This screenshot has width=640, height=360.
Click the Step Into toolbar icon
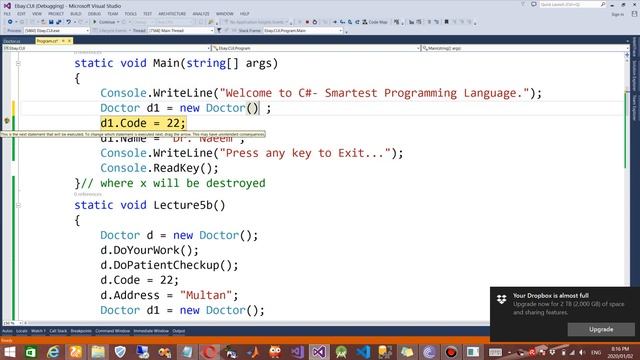pyautogui.click(x=342, y=22)
